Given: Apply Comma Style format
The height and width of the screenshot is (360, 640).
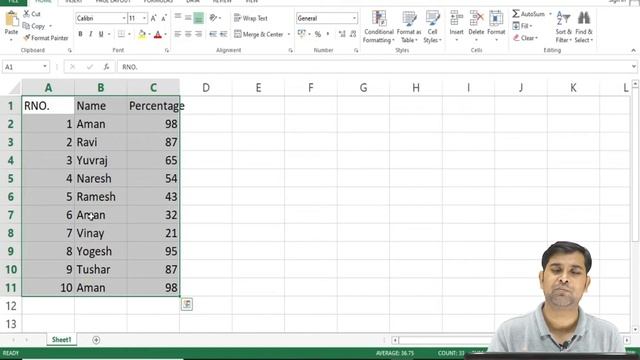Looking at the screenshot, I should tap(328, 34).
